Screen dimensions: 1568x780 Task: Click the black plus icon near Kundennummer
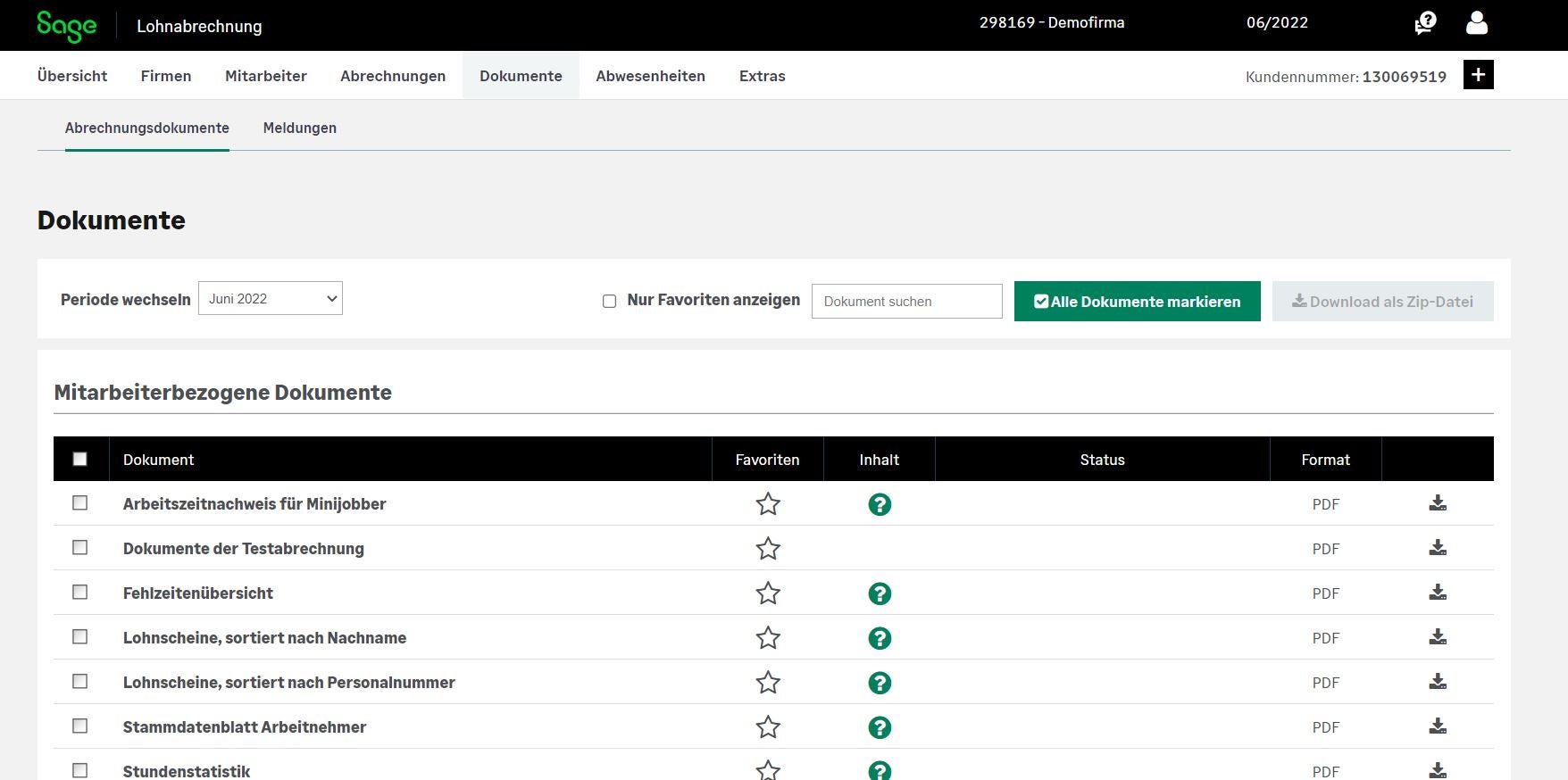(1478, 75)
